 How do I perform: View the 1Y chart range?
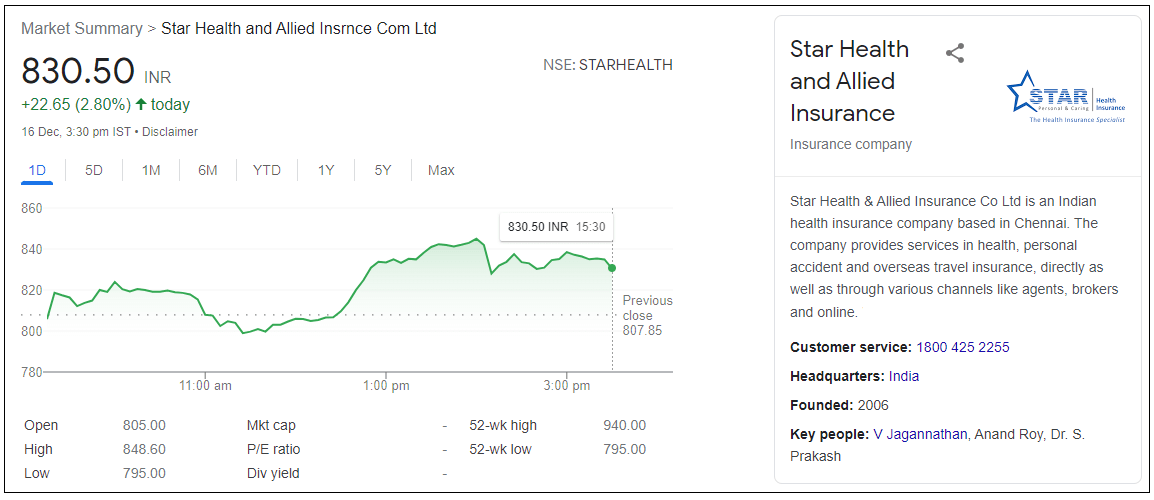pos(326,171)
